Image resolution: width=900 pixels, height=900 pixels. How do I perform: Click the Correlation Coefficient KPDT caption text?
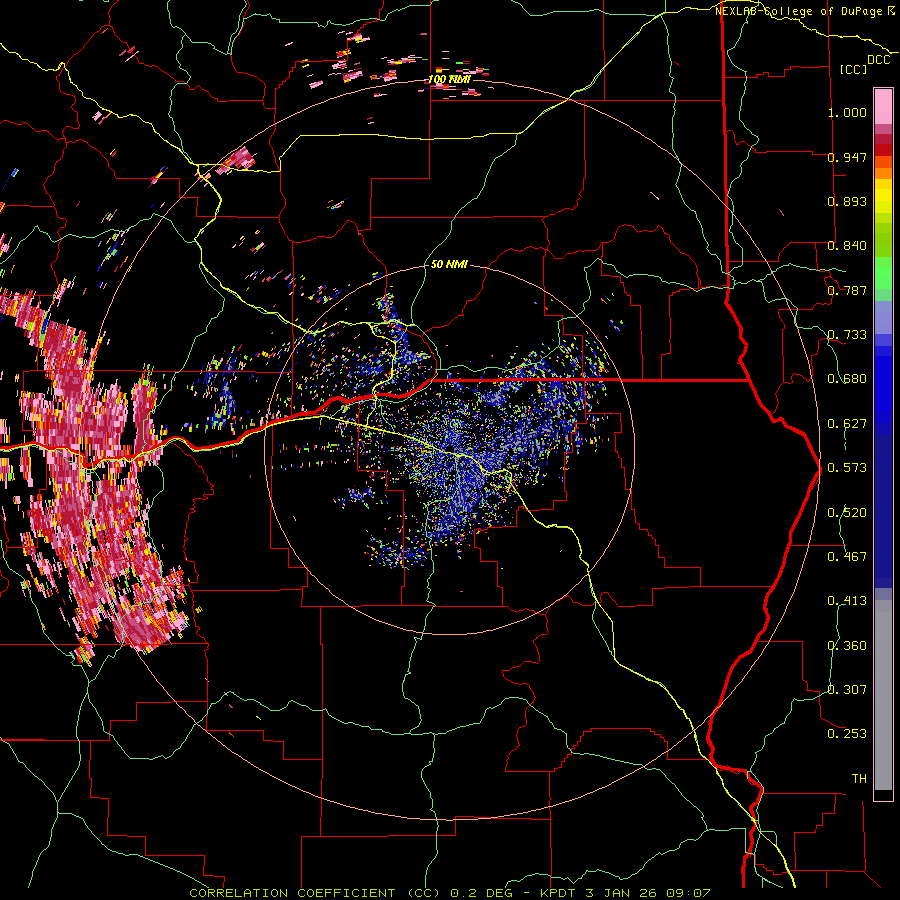coord(450,893)
